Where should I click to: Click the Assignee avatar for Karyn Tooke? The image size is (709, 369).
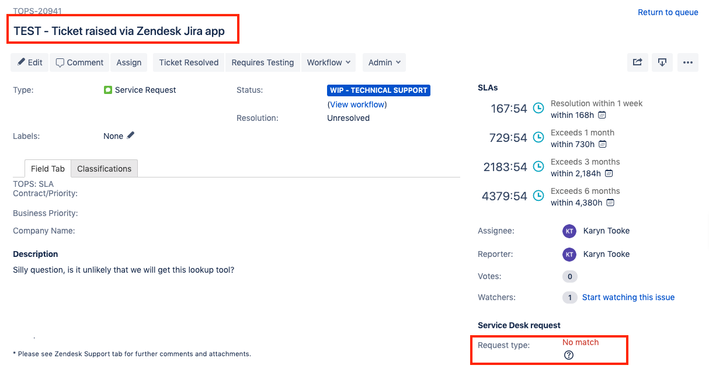(569, 231)
